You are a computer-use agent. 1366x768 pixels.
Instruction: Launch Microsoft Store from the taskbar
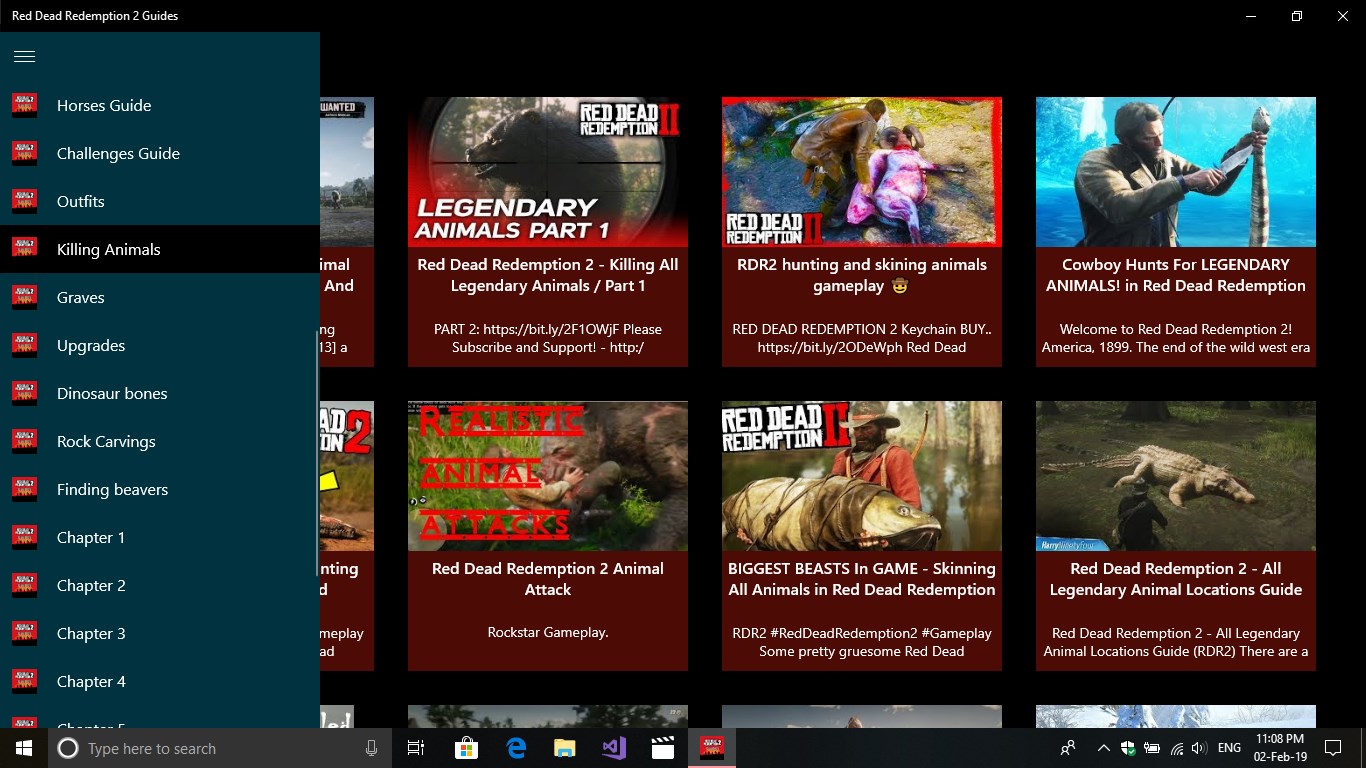point(466,748)
